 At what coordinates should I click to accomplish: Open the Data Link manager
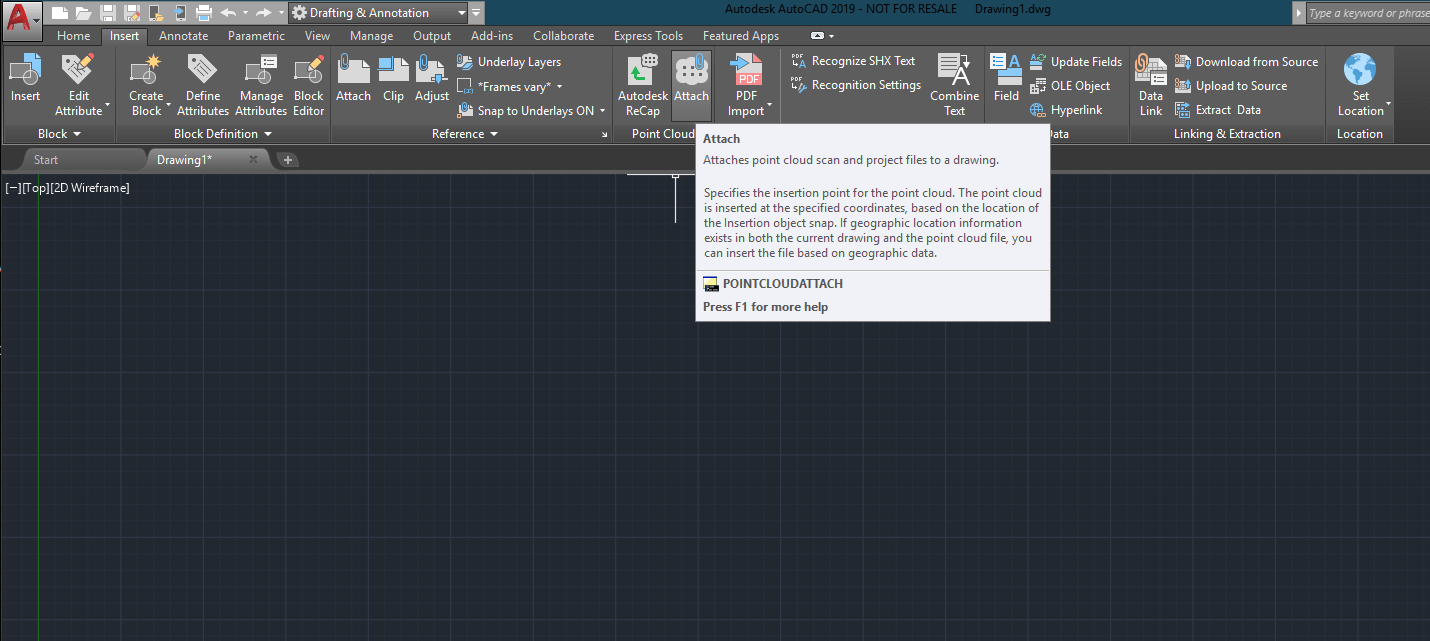tap(1151, 85)
